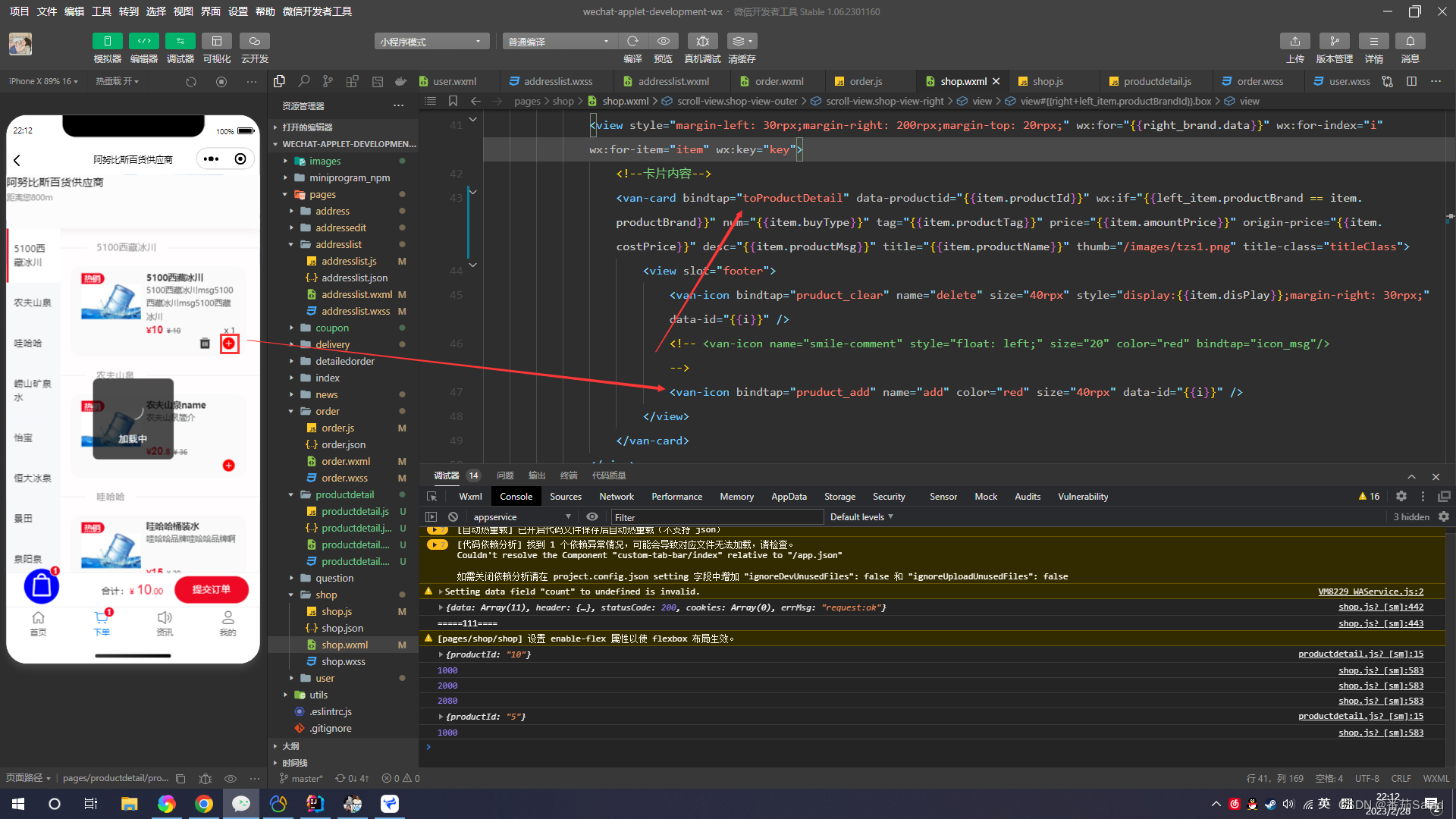Click the preview eye icon
Image resolution: width=1456 pixels, height=819 pixels.
[x=665, y=41]
